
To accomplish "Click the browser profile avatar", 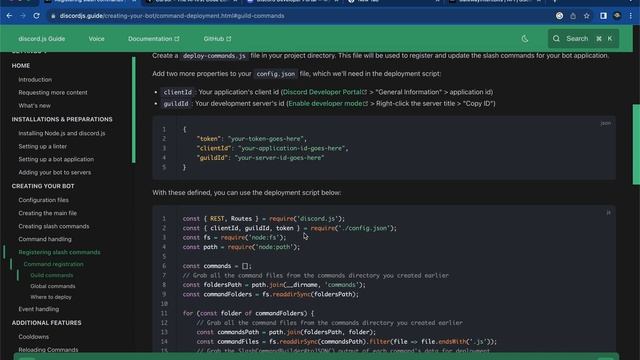I will point(617,16).
